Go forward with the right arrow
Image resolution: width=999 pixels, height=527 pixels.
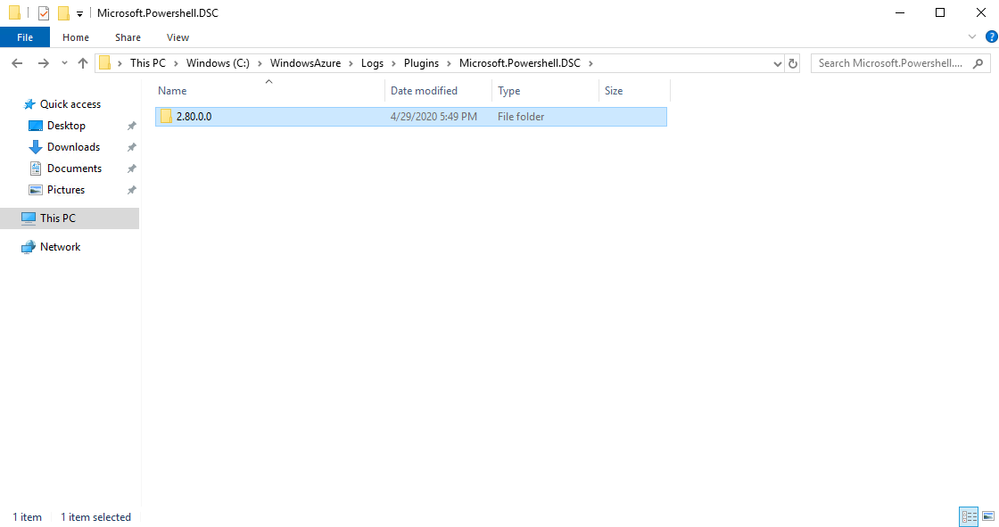43,63
